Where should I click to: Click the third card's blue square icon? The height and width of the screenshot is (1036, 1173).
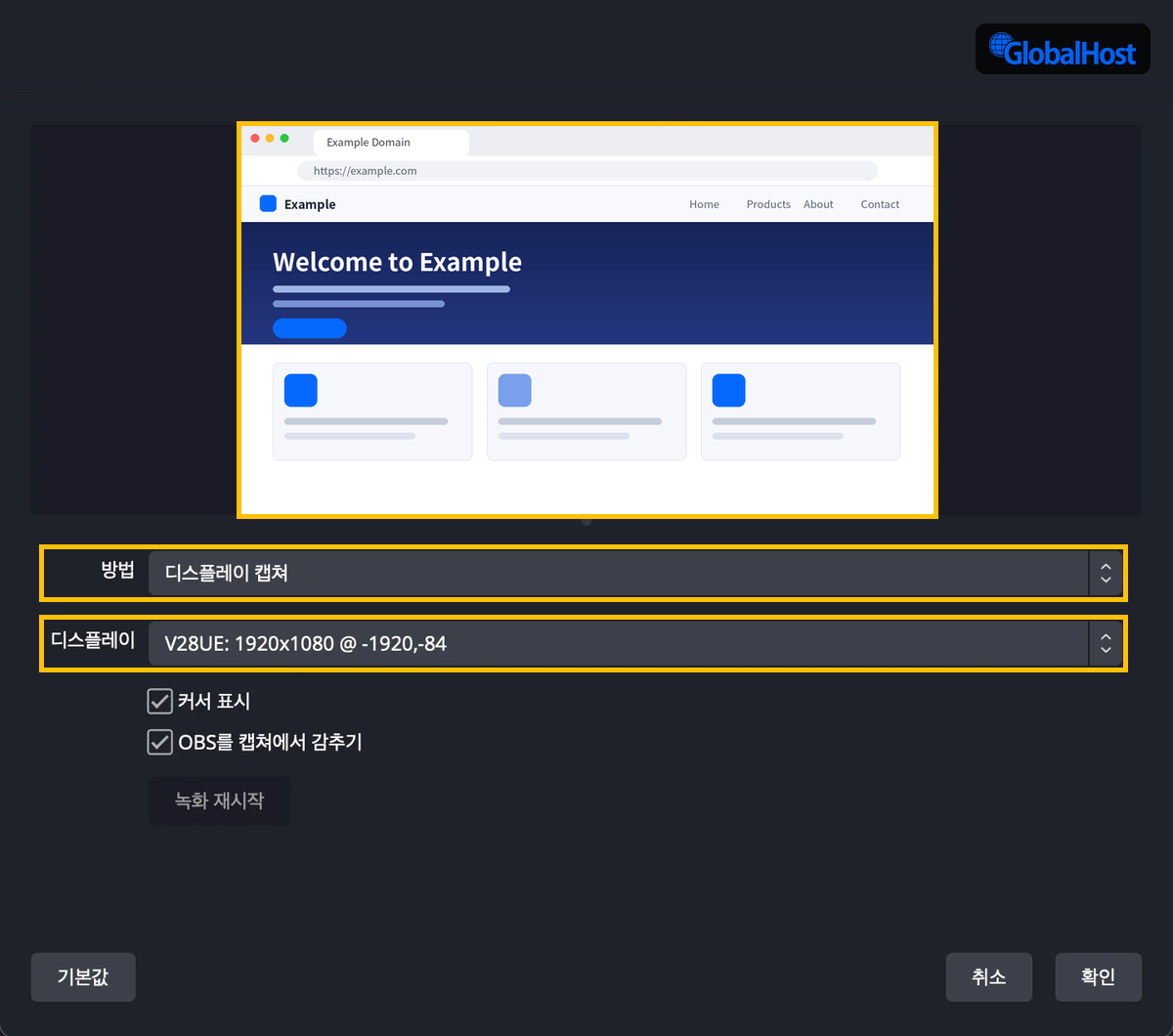[x=728, y=390]
